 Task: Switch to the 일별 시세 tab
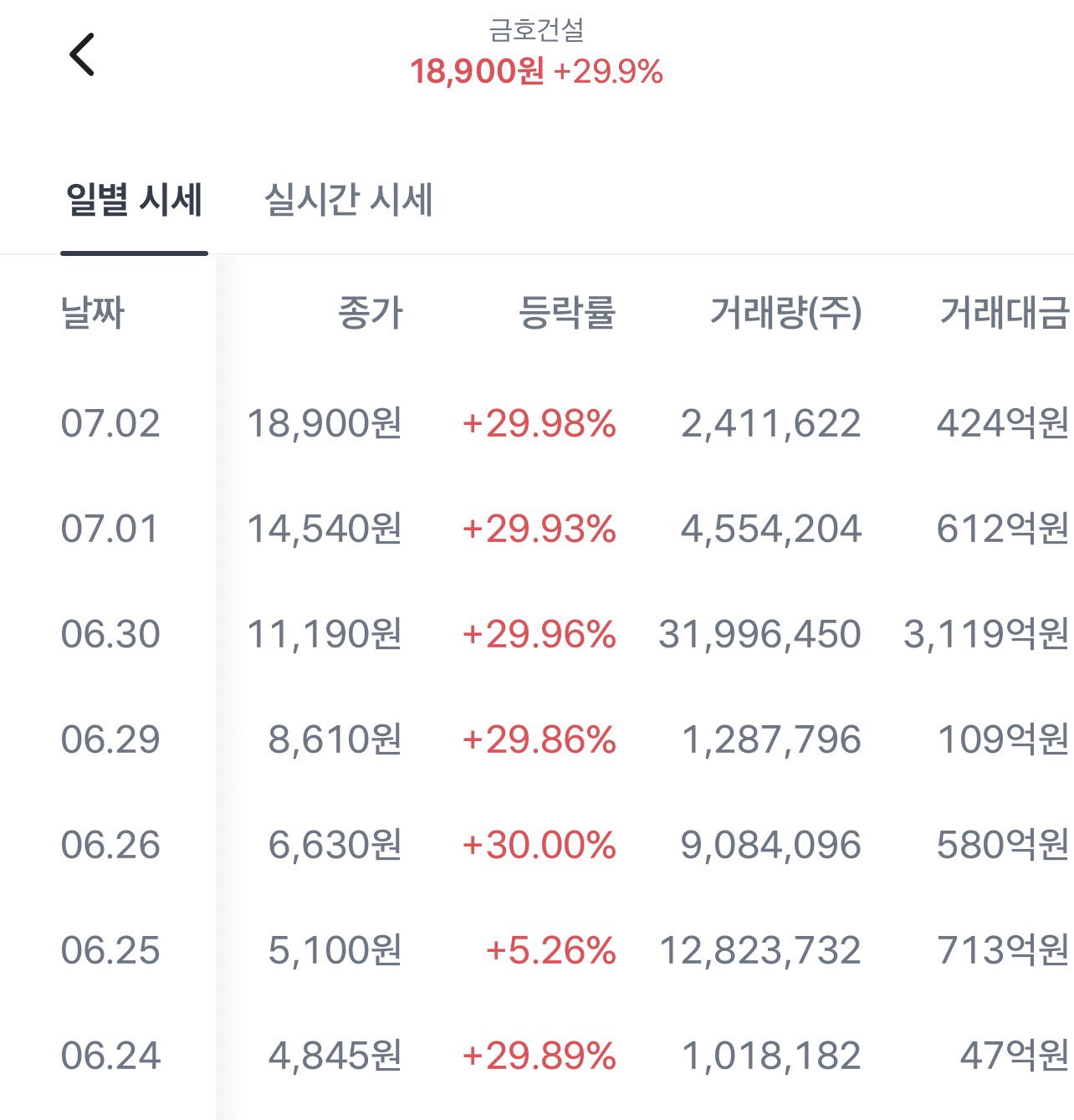[134, 200]
